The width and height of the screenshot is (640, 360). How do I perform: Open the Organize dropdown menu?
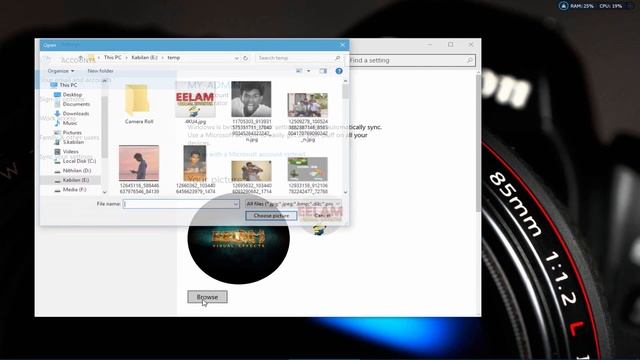click(x=61, y=71)
